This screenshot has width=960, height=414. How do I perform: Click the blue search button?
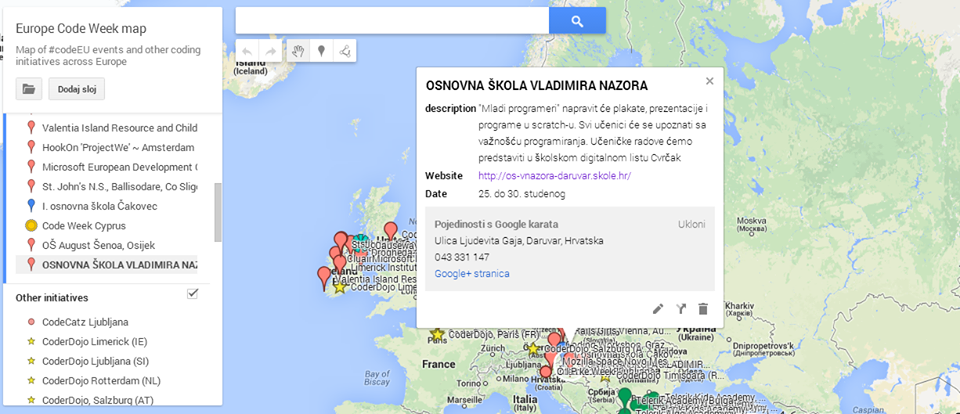pos(577,21)
